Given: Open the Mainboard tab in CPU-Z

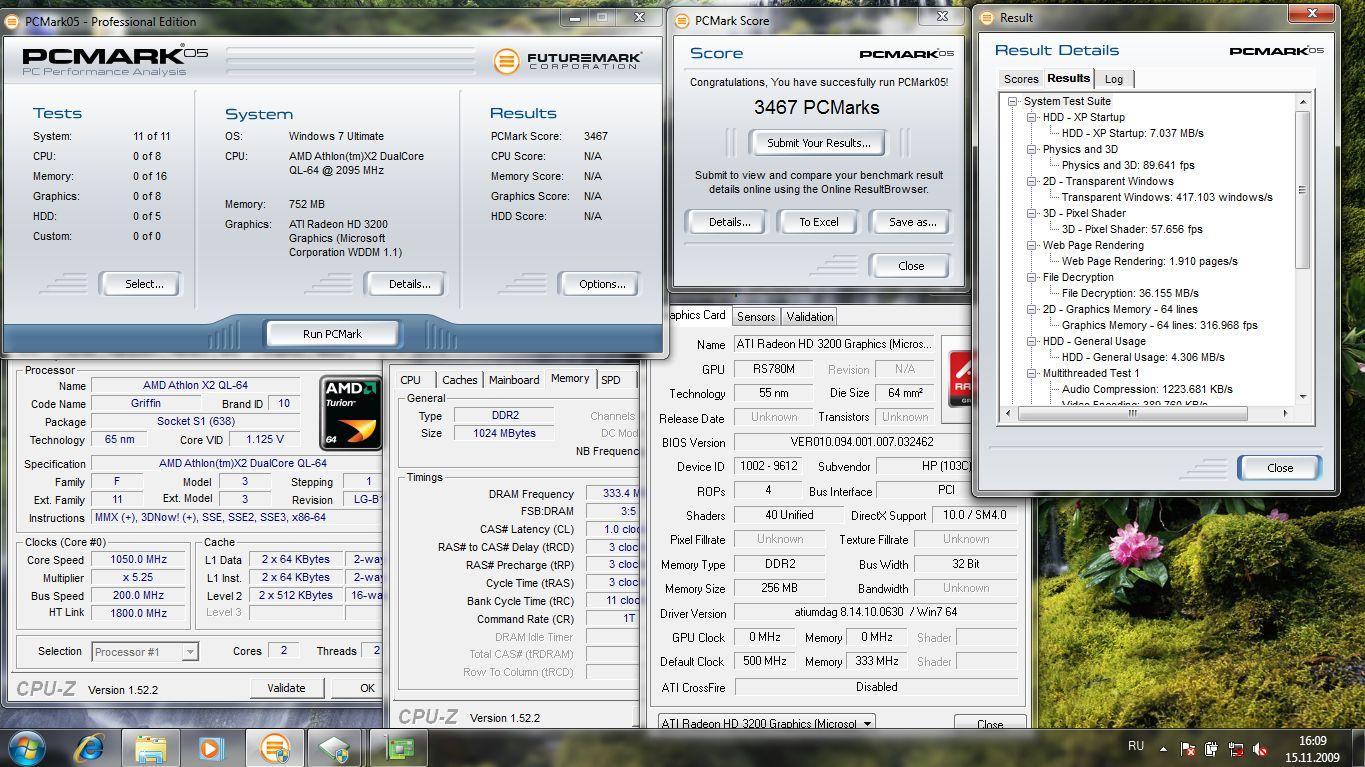Looking at the screenshot, I should (514, 380).
